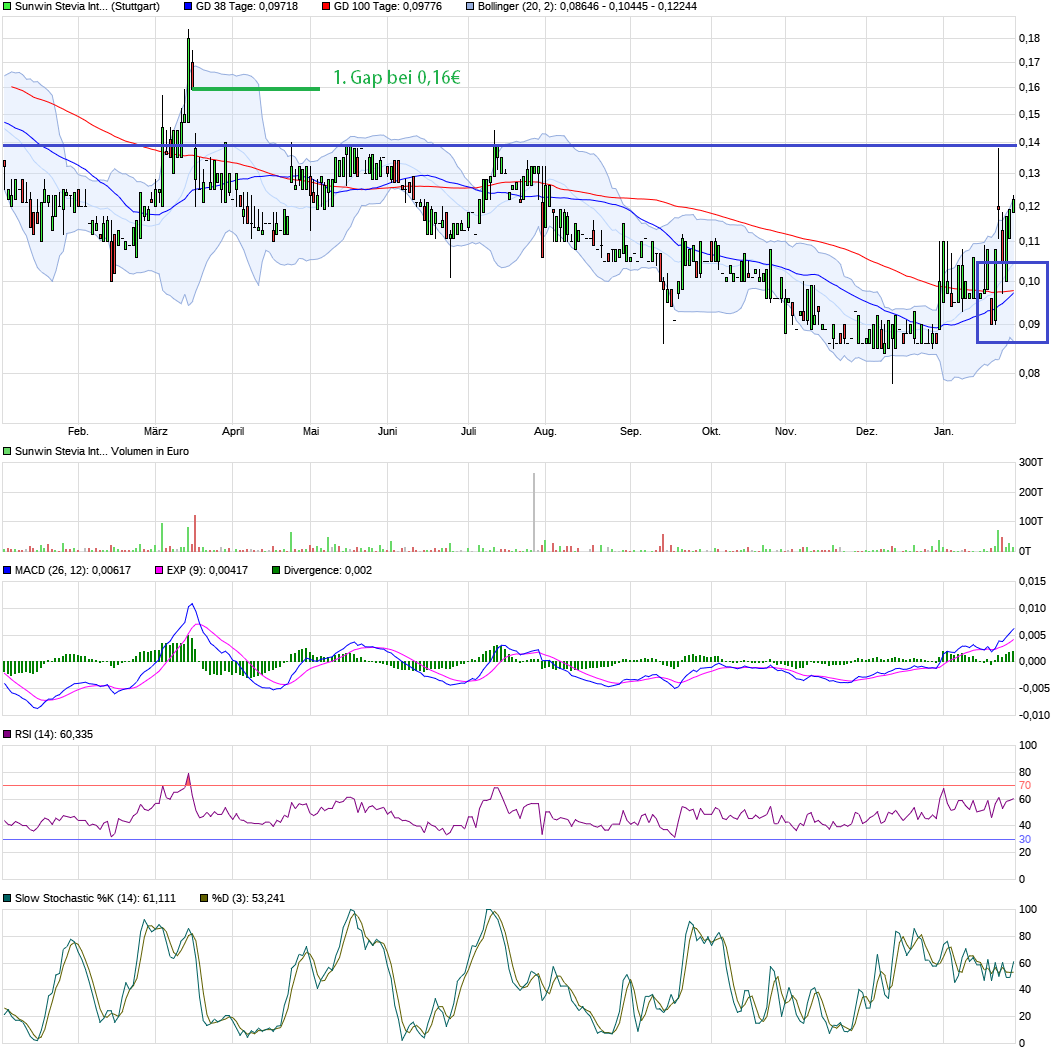Viewport: 1057px width, 1054px height.
Task: Select the 'Sunwin Stevia Int... Volumen in Euro' label
Action: (102, 452)
